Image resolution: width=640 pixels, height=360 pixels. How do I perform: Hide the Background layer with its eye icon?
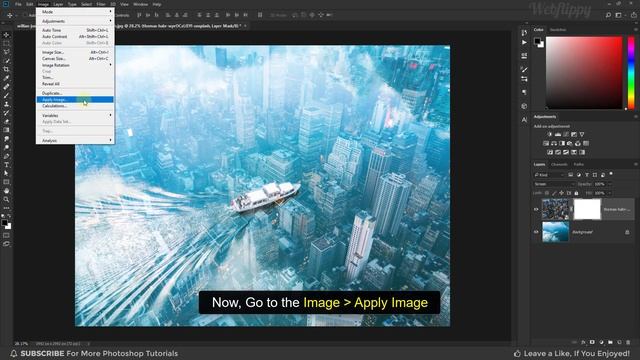pyautogui.click(x=536, y=232)
